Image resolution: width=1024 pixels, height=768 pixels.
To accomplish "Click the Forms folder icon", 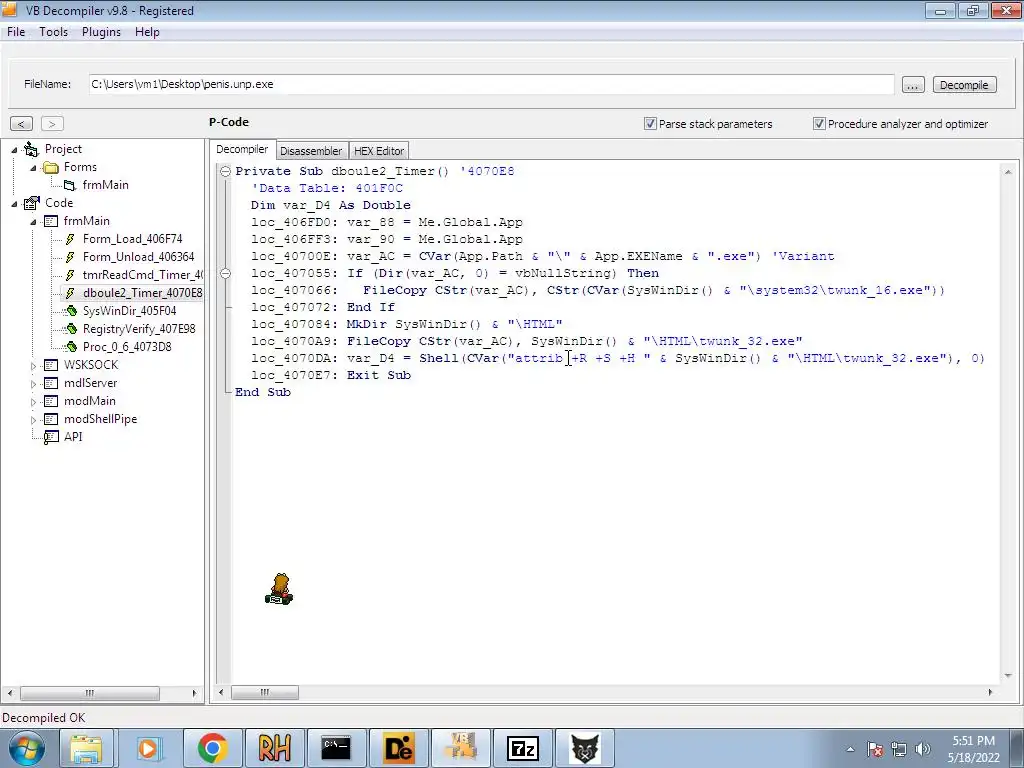I will 50,168.
